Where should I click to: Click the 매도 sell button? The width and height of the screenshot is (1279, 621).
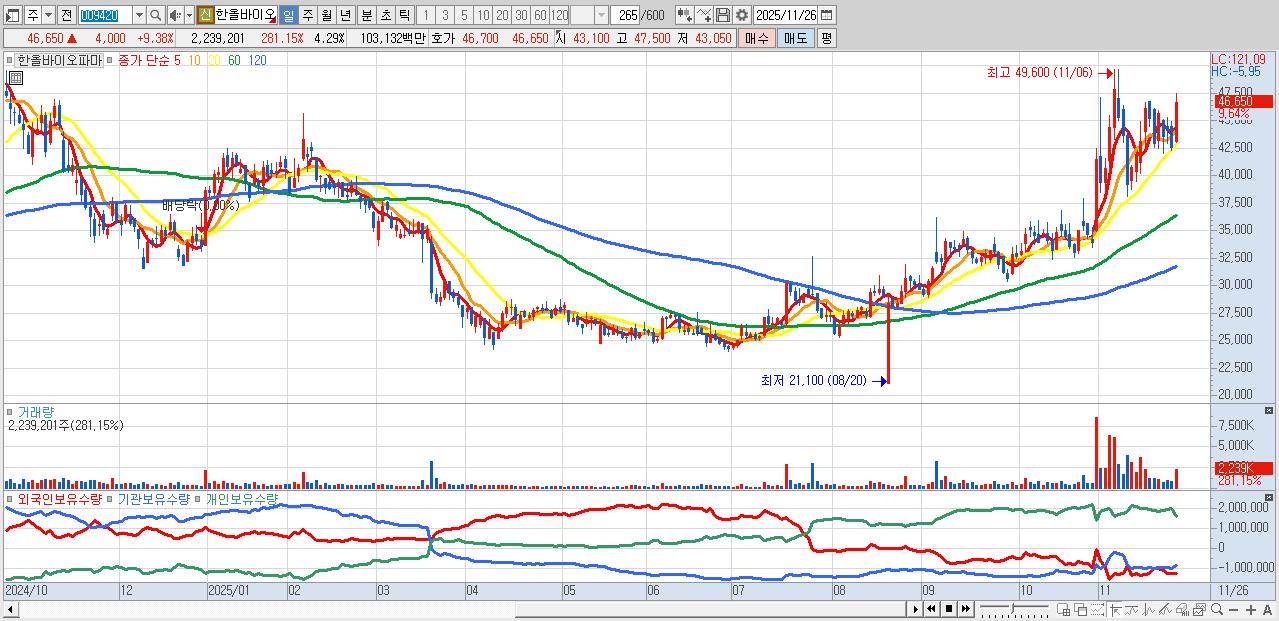point(796,38)
